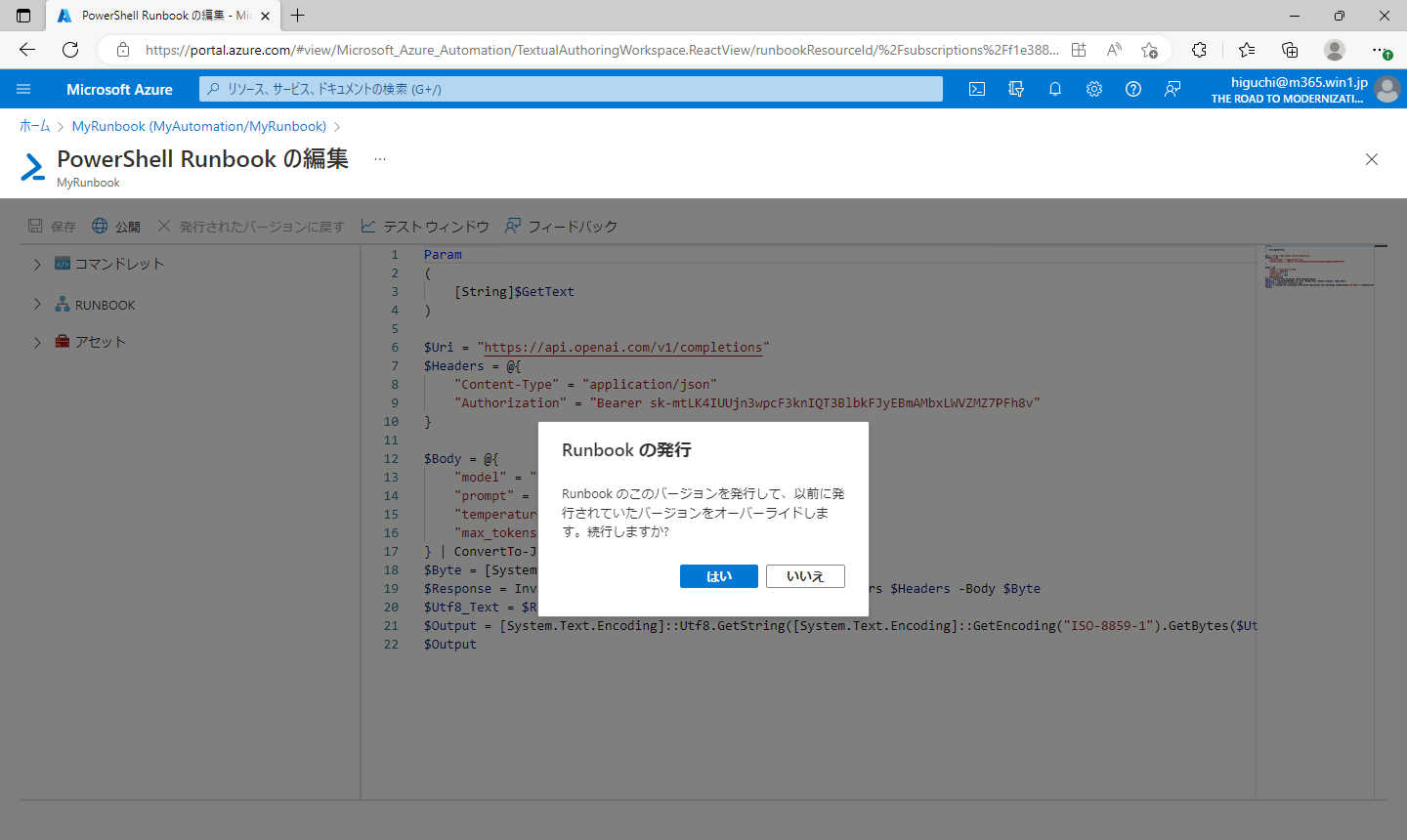Click the $Output text on line 22
Image resolution: width=1407 pixels, height=840 pixels.
point(450,644)
